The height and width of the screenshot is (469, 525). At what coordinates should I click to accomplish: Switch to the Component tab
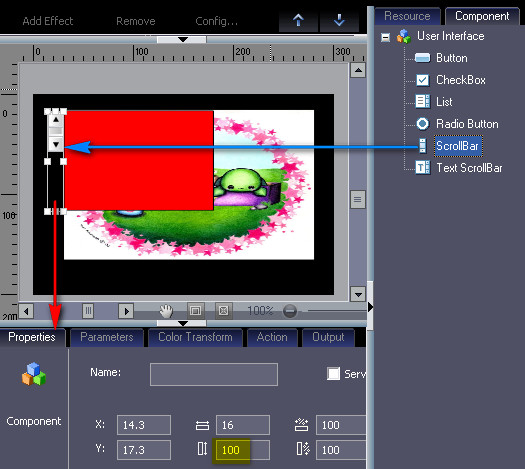click(x=482, y=16)
